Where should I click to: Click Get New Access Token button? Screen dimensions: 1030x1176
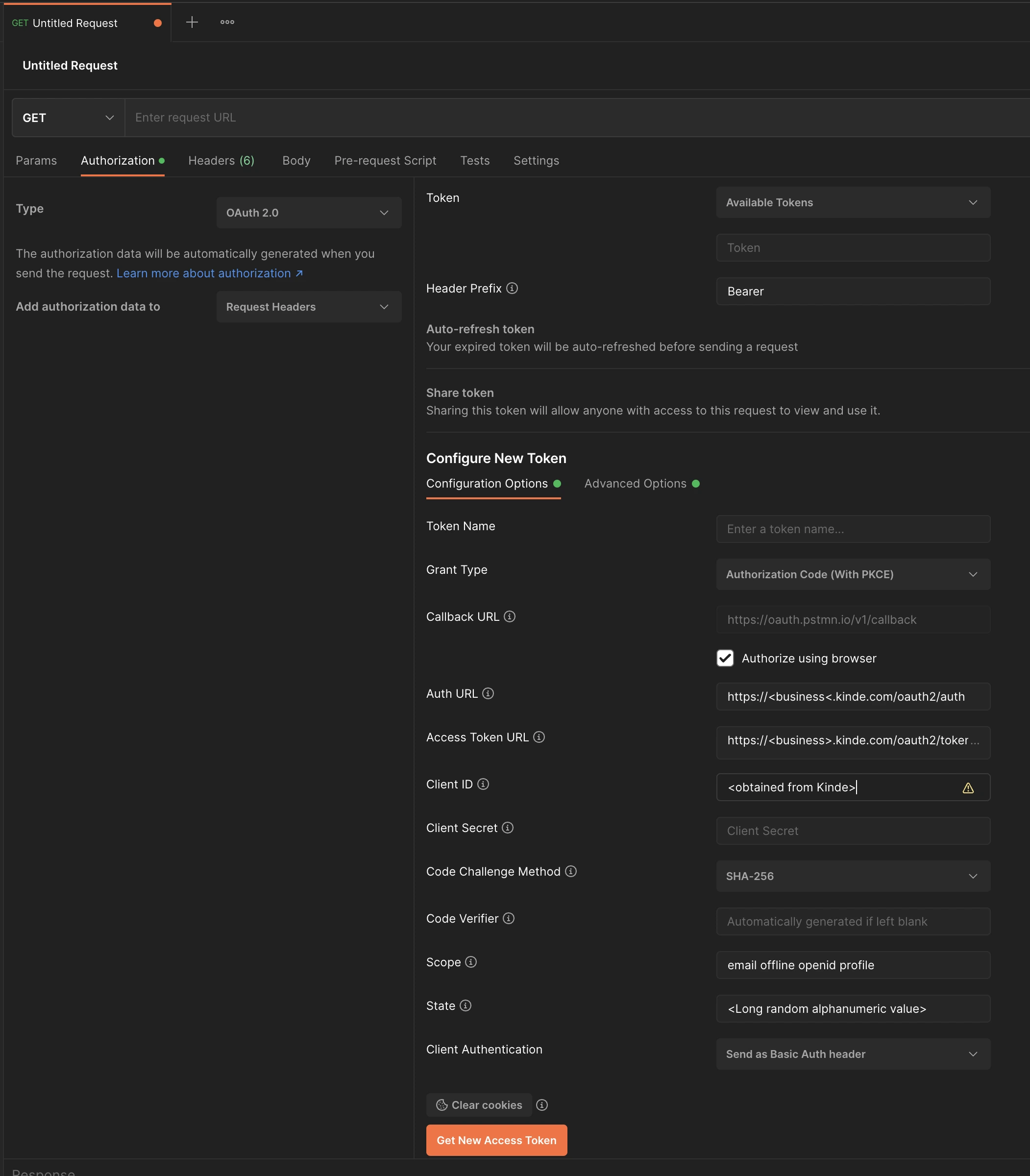tap(496, 1140)
